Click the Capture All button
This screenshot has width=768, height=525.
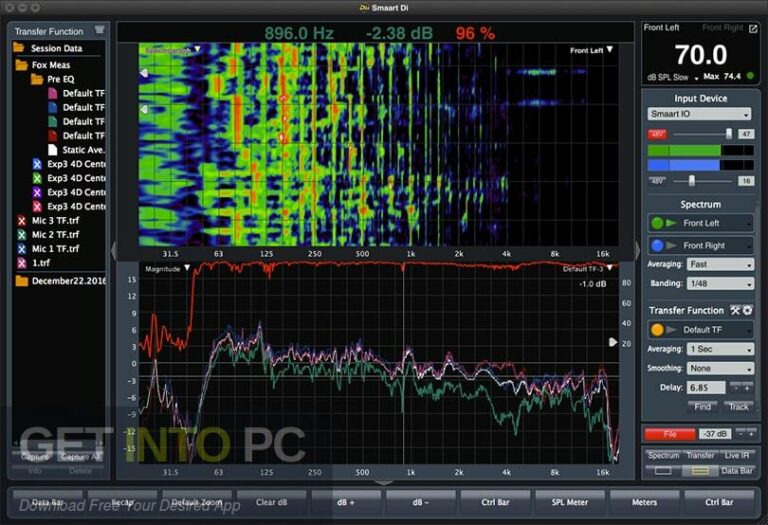coord(81,456)
